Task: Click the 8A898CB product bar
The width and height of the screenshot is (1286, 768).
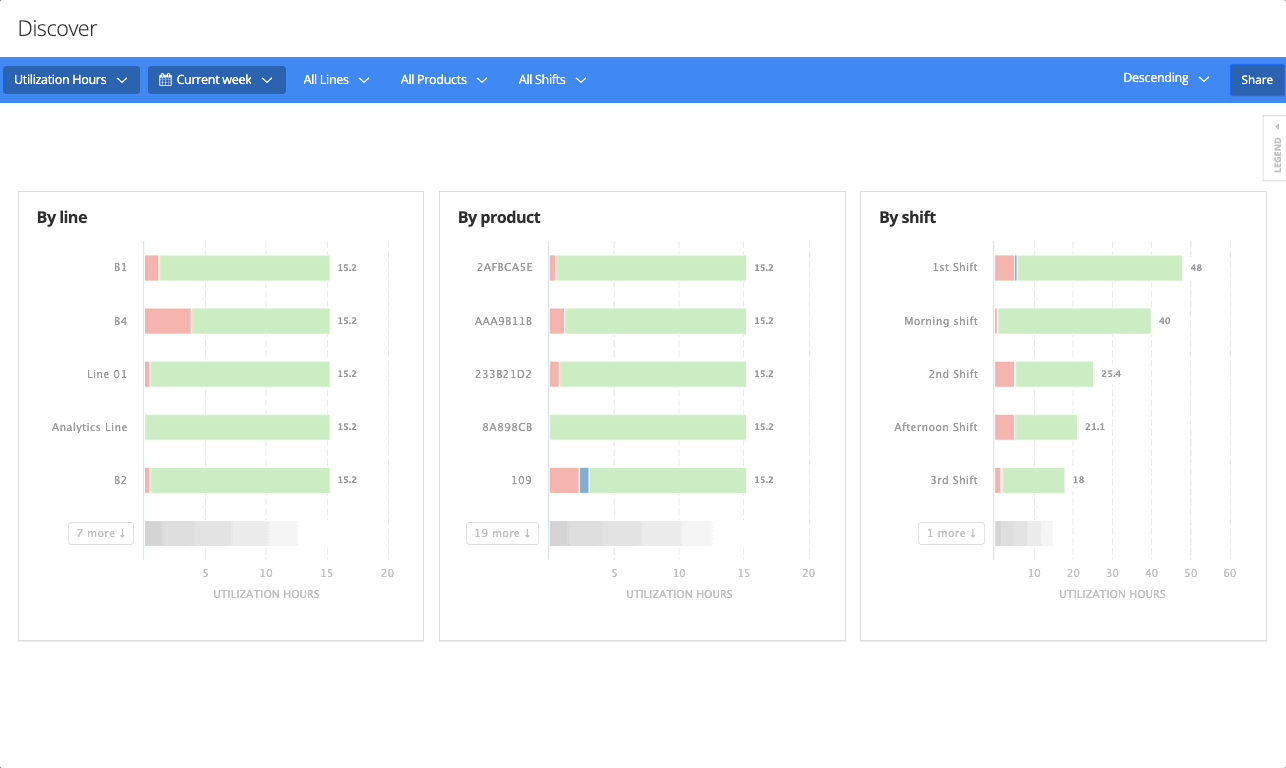Action: [x=648, y=427]
